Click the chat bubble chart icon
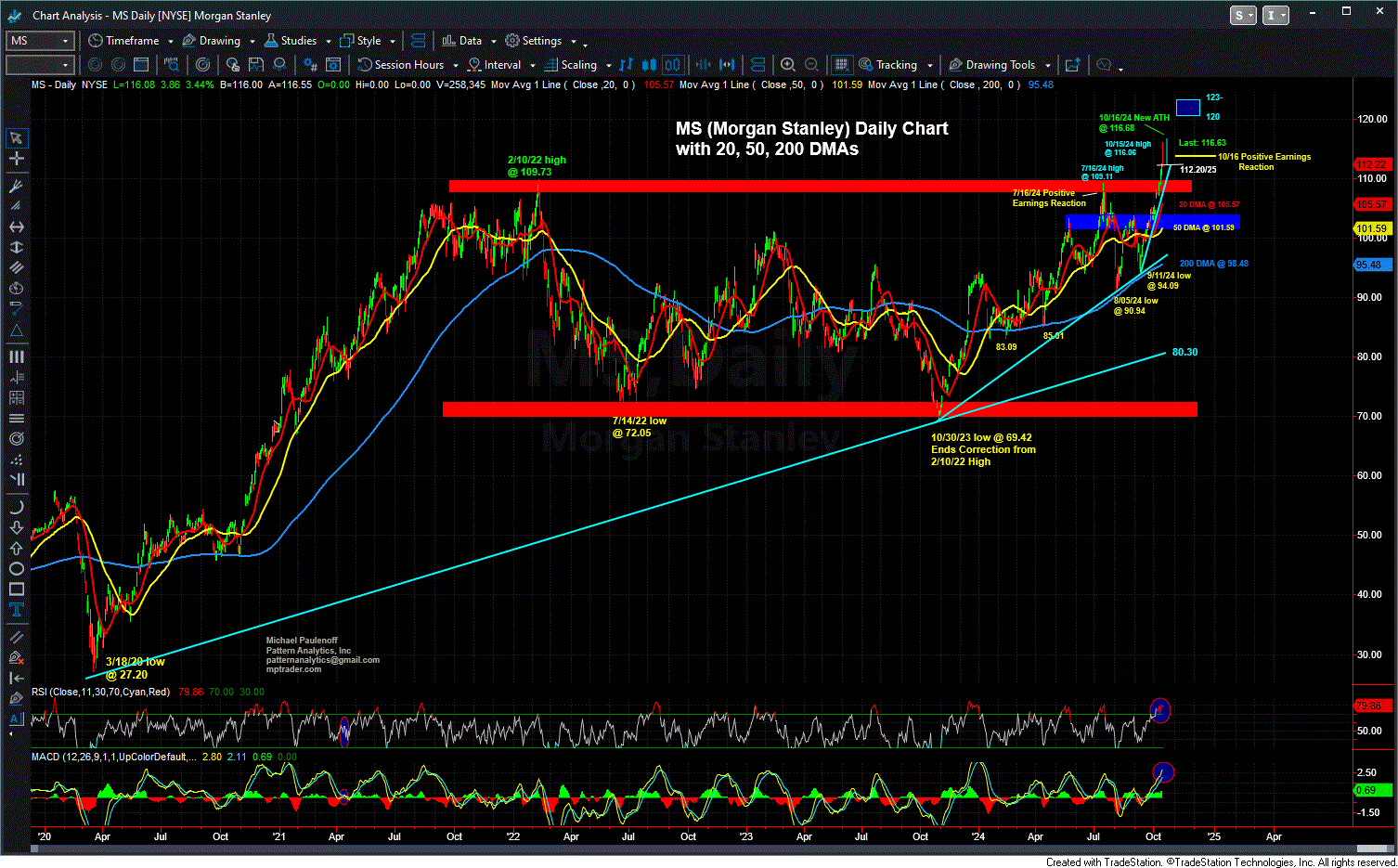The width and height of the screenshot is (1398, 868). (1104, 65)
